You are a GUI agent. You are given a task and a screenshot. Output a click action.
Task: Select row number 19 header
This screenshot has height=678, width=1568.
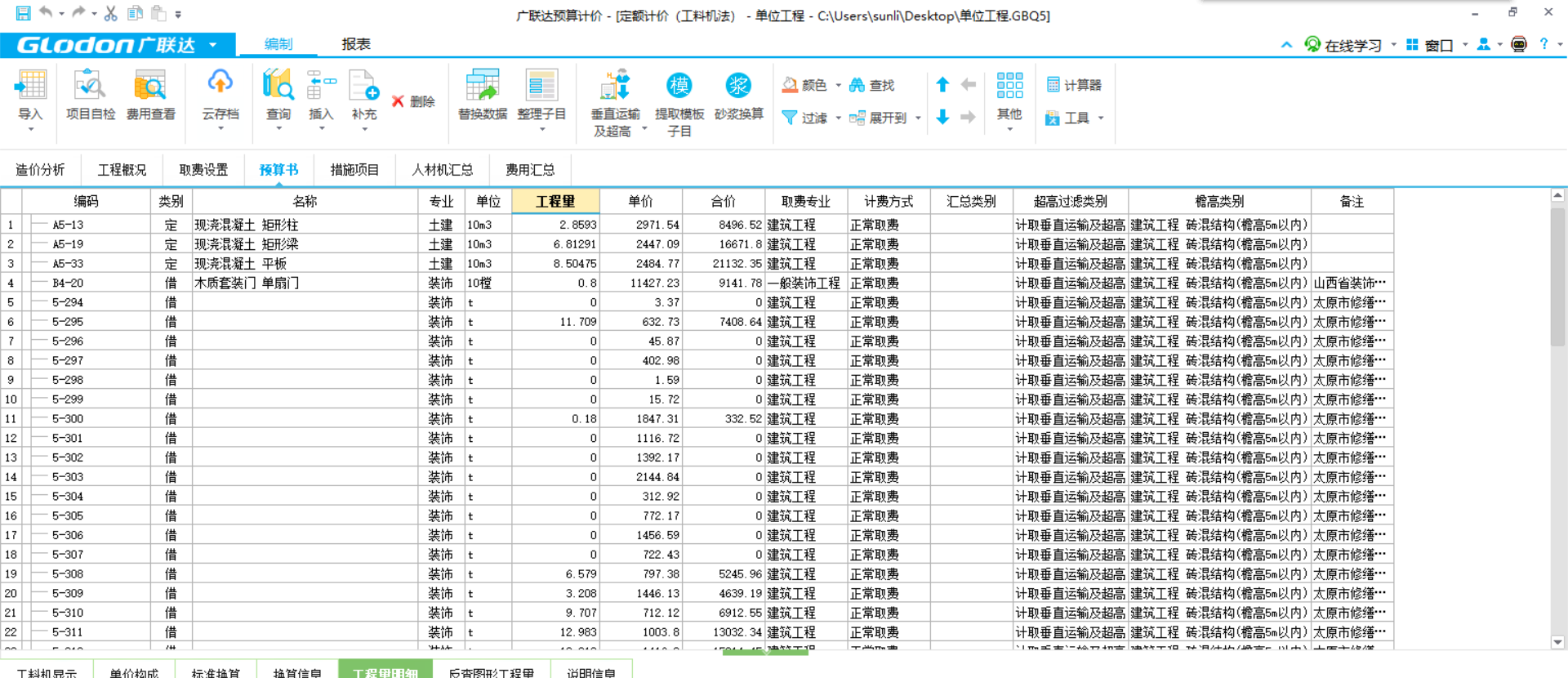tap(11, 574)
